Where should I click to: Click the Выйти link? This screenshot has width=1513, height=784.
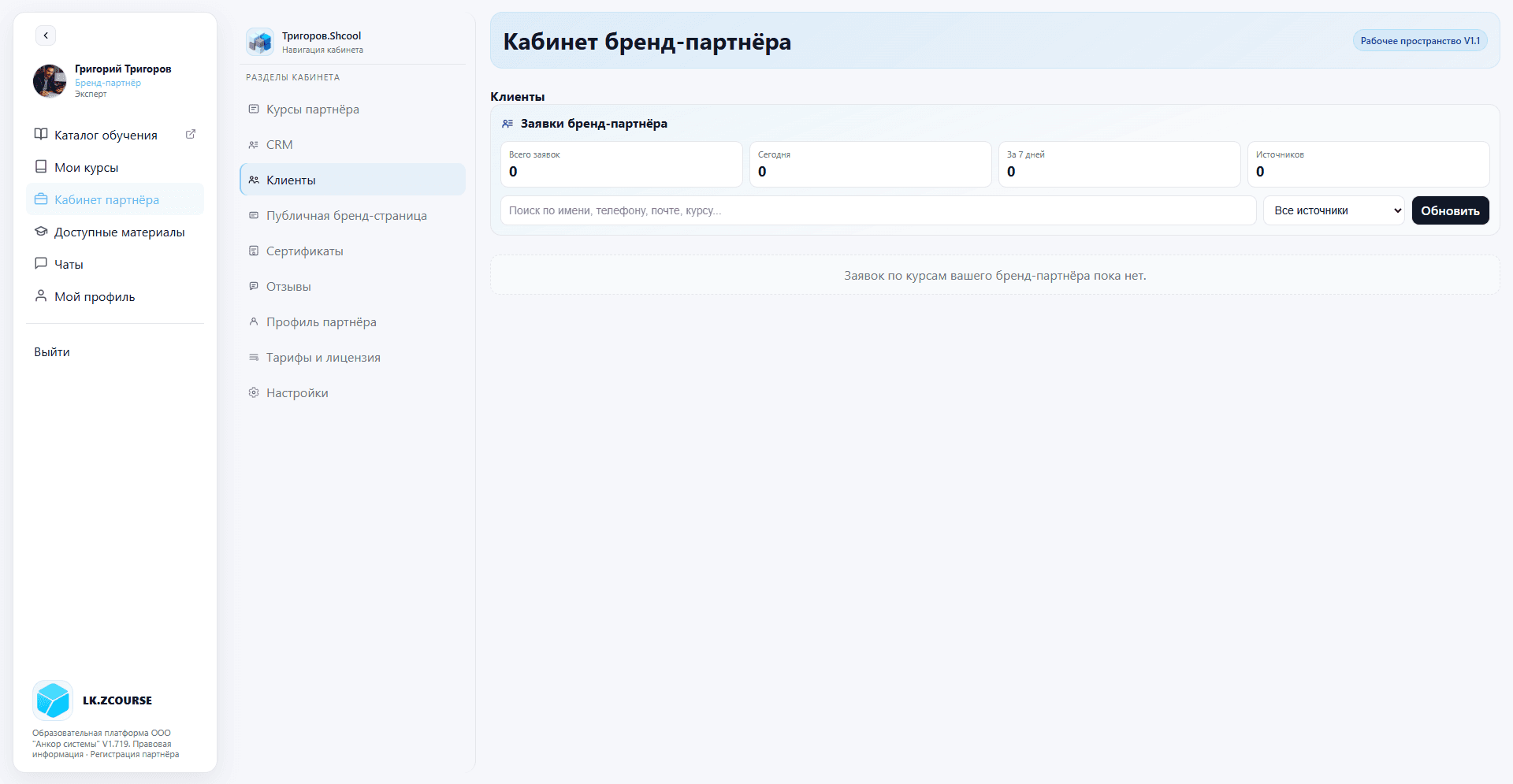(x=52, y=351)
